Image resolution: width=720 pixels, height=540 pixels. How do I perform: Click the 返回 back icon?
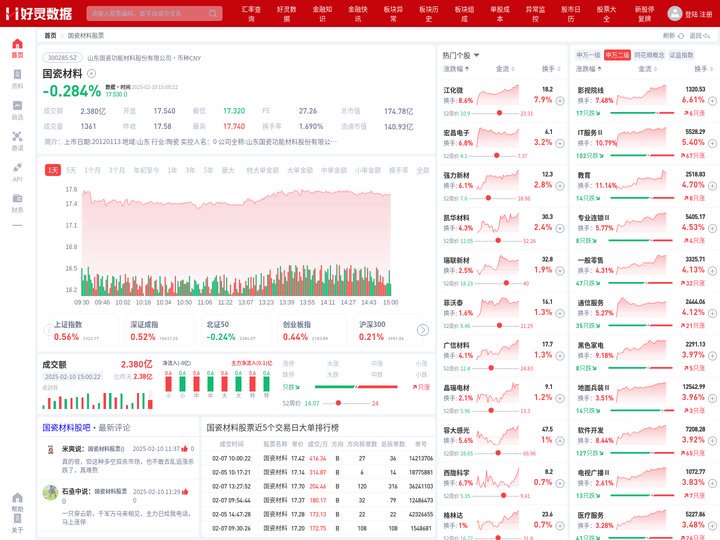click(707, 35)
